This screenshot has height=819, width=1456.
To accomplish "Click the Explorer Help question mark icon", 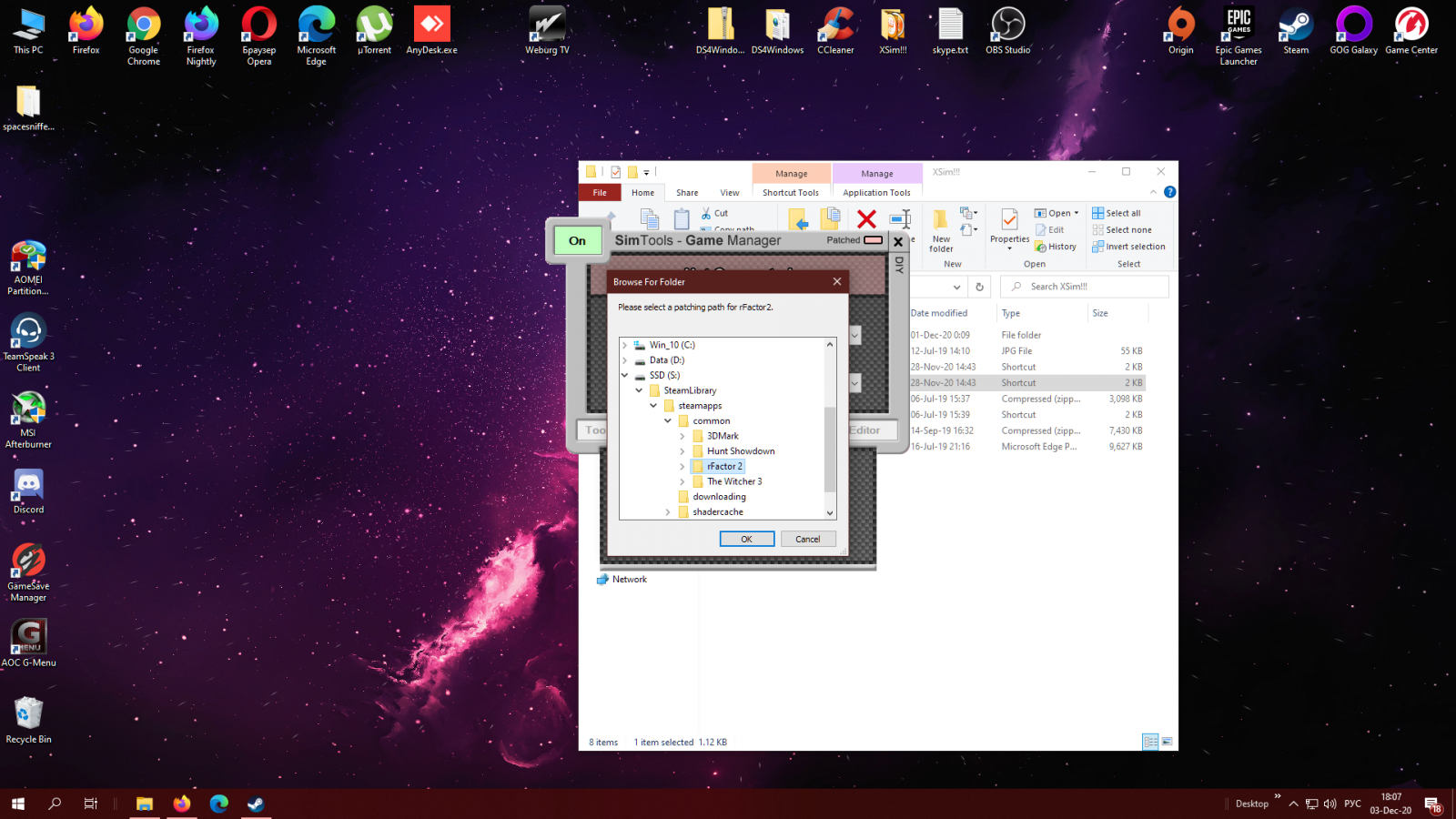I will 1169,192.
